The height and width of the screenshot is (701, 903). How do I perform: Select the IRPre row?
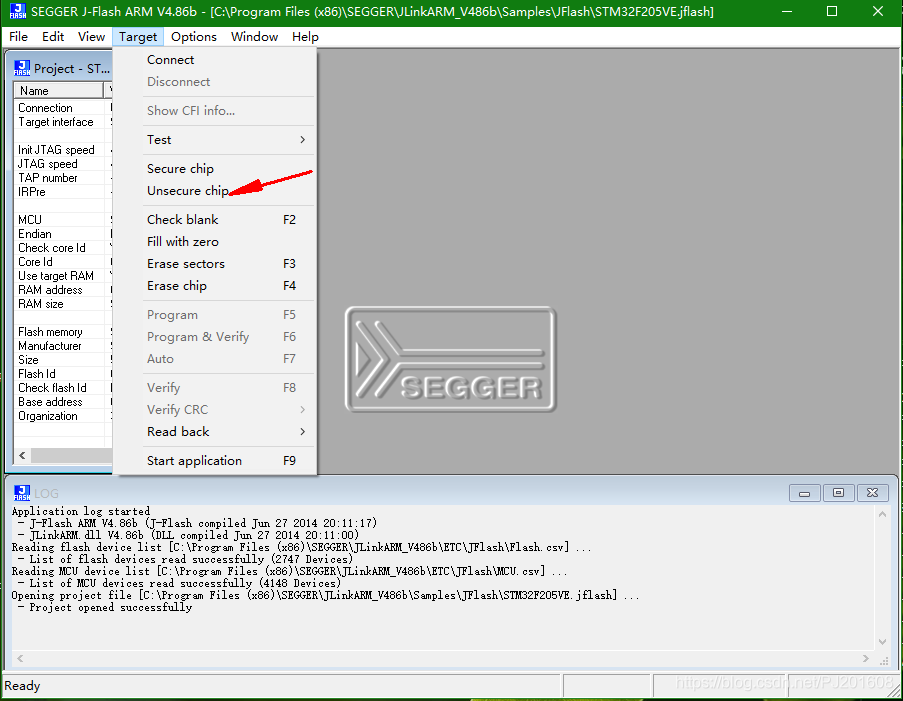(x=63, y=192)
